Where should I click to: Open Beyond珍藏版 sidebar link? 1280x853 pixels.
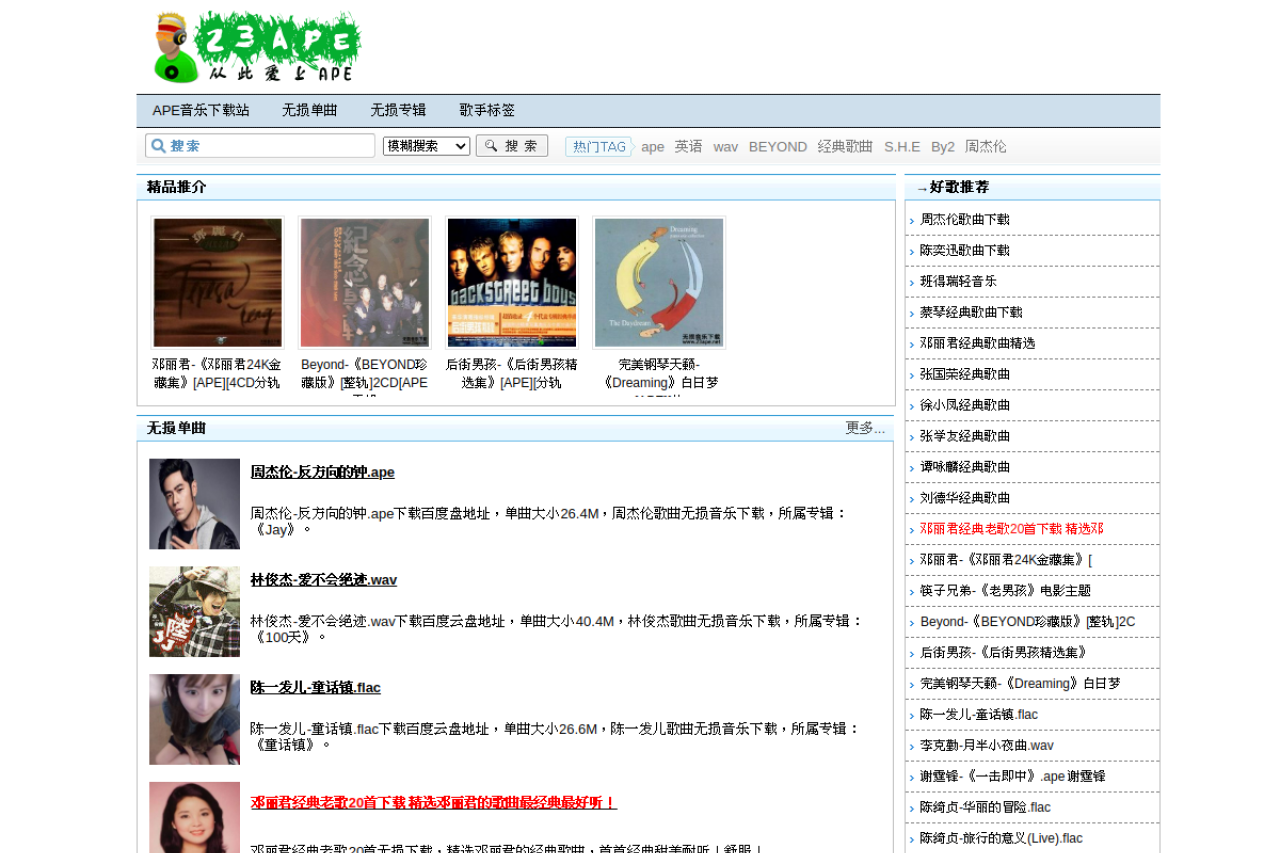point(1028,623)
